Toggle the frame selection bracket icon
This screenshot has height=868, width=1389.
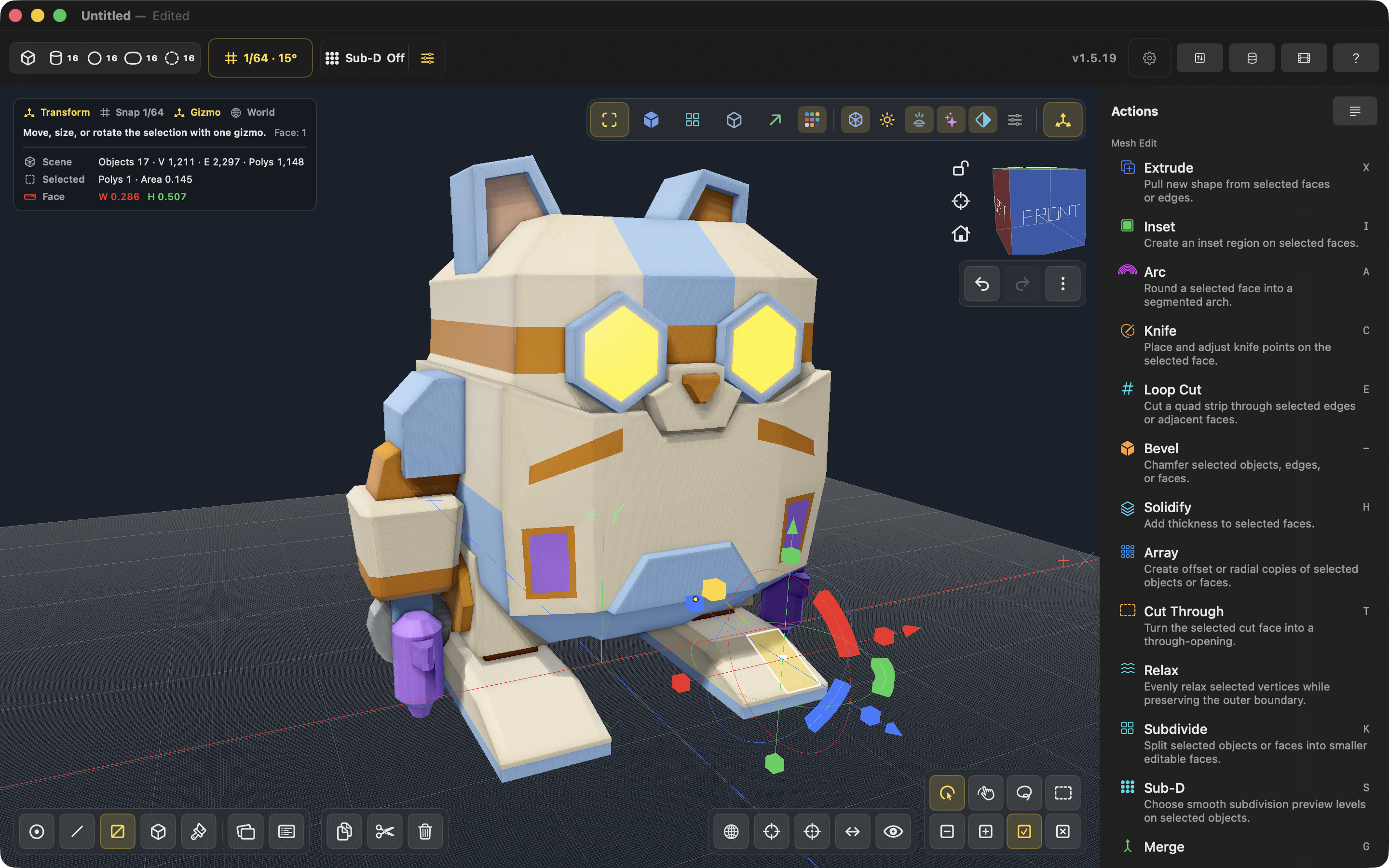610,120
